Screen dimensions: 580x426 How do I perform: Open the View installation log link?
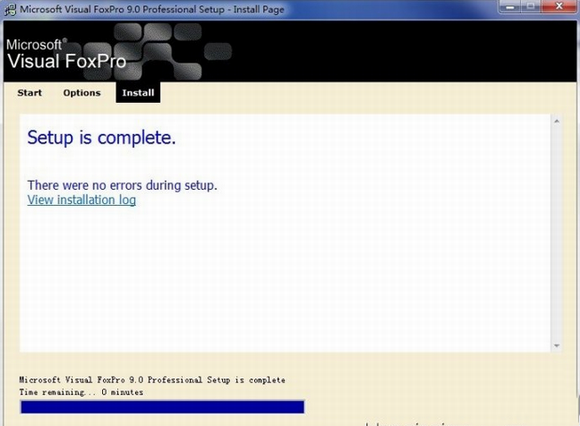[81, 200]
